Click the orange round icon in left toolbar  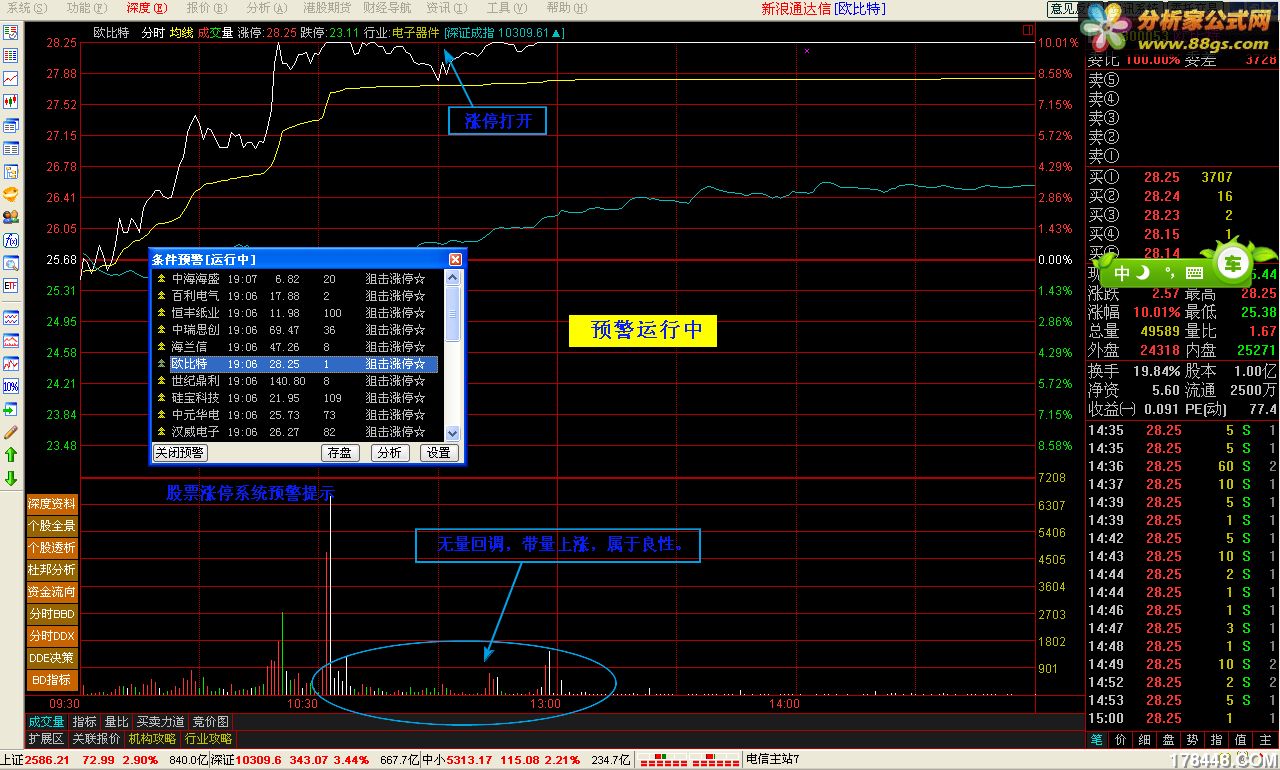tap(11, 194)
